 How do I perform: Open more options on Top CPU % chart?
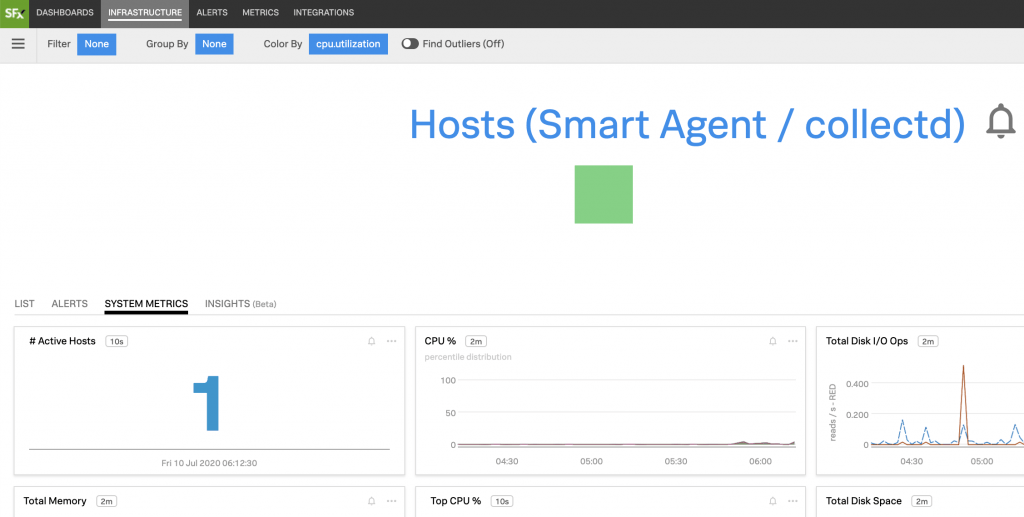tap(792, 501)
